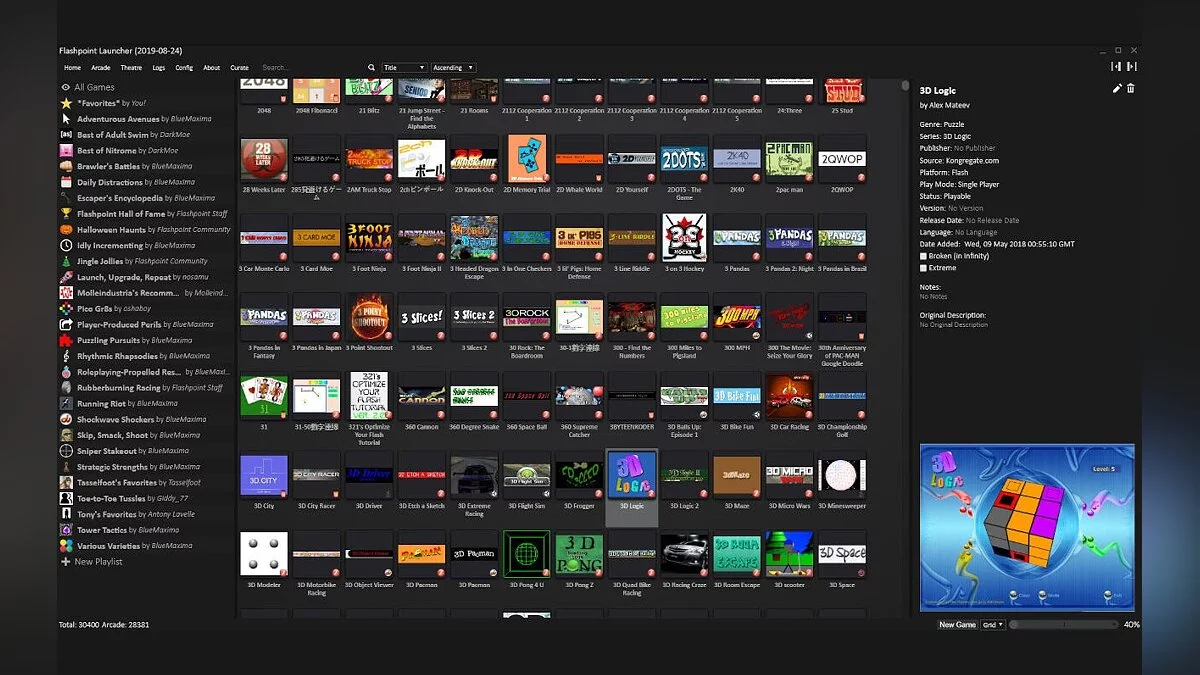Open Idly Incrementing clock icon
The height and width of the screenshot is (675, 1200).
click(66, 245)
